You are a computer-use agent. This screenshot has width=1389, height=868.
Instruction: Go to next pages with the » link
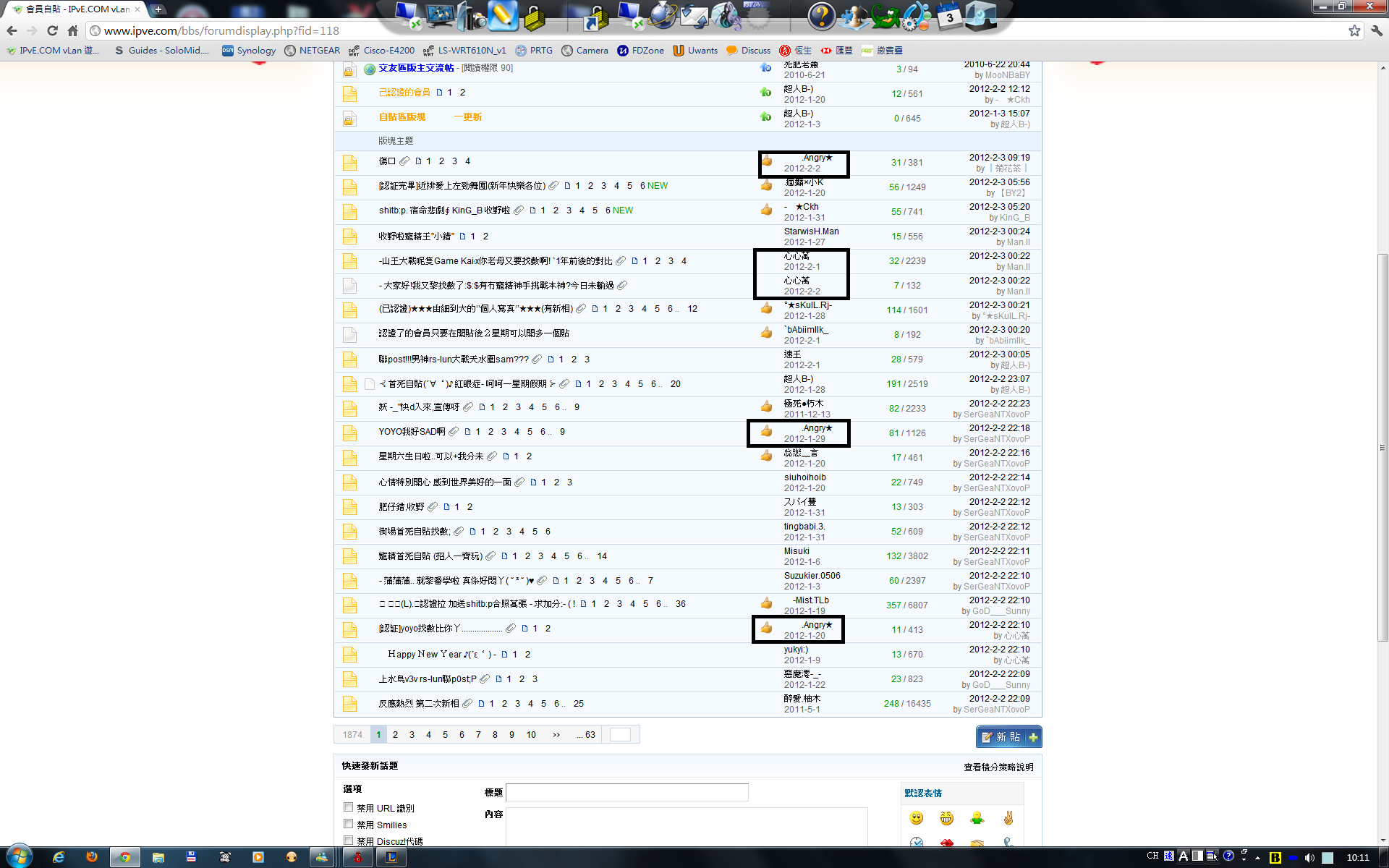pyautogui.click(x=556, y=735)
